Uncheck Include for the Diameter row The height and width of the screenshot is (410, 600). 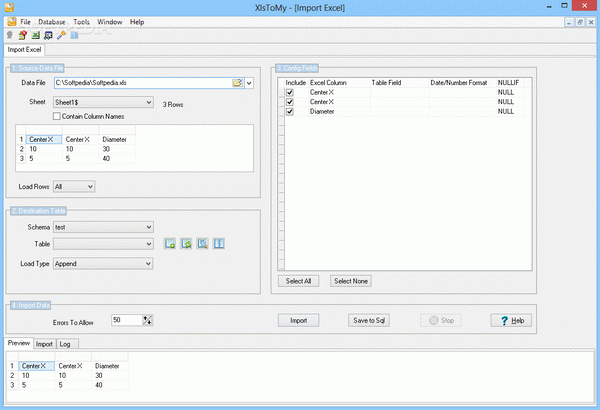click(290, 111)
